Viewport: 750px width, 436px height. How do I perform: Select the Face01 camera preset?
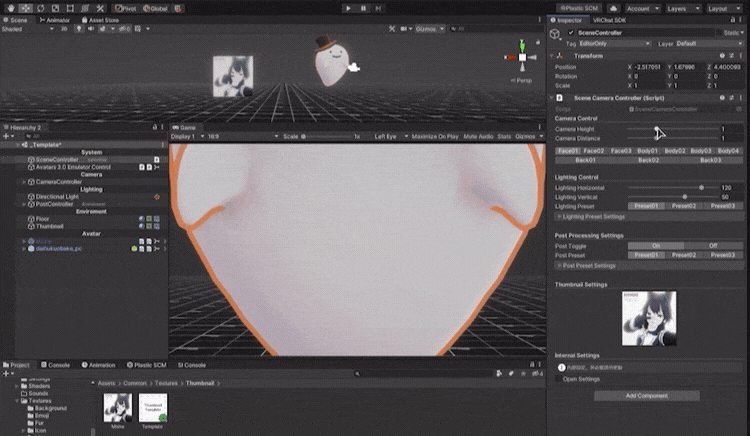pos(568,151)
